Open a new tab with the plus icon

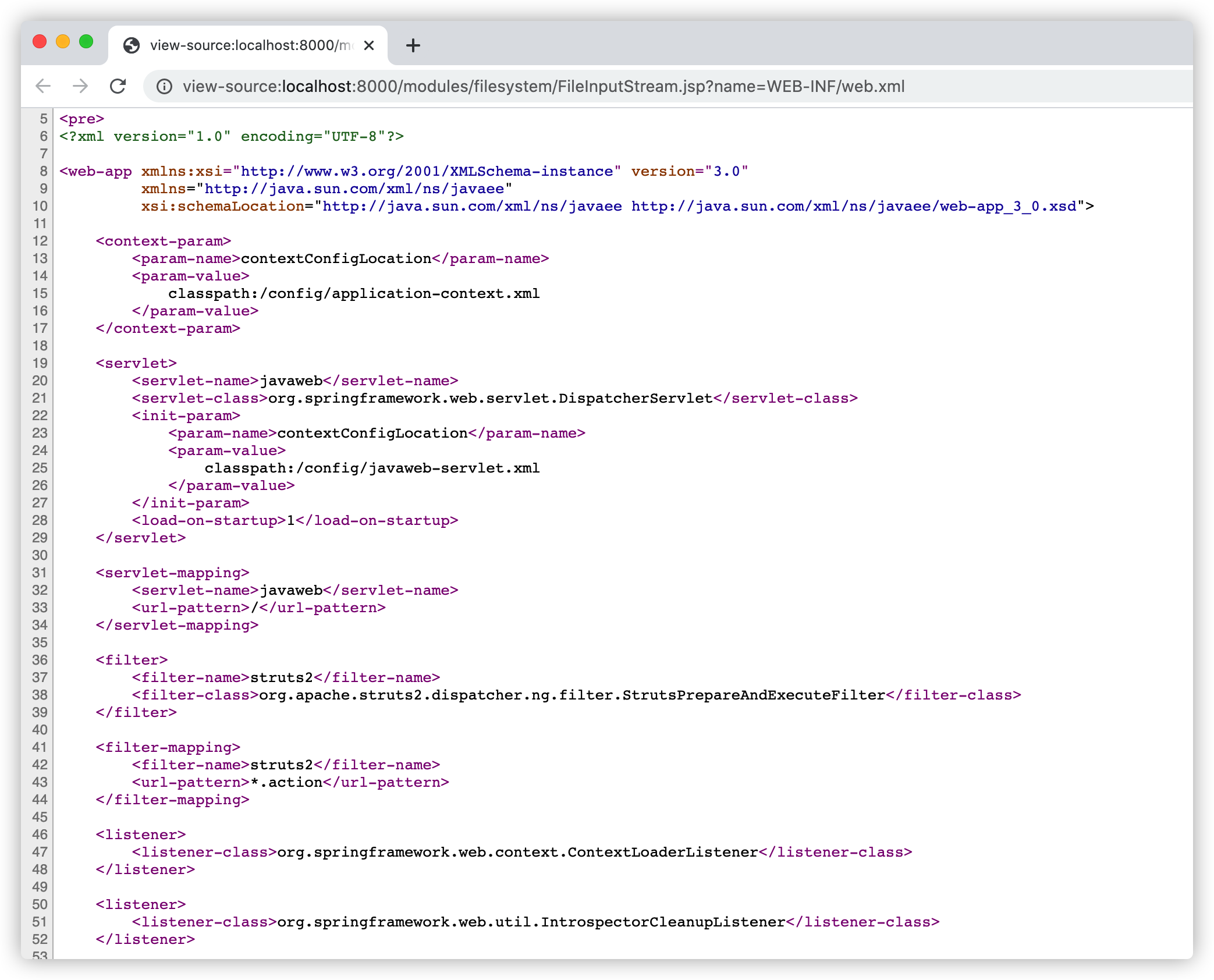[413, 45]
